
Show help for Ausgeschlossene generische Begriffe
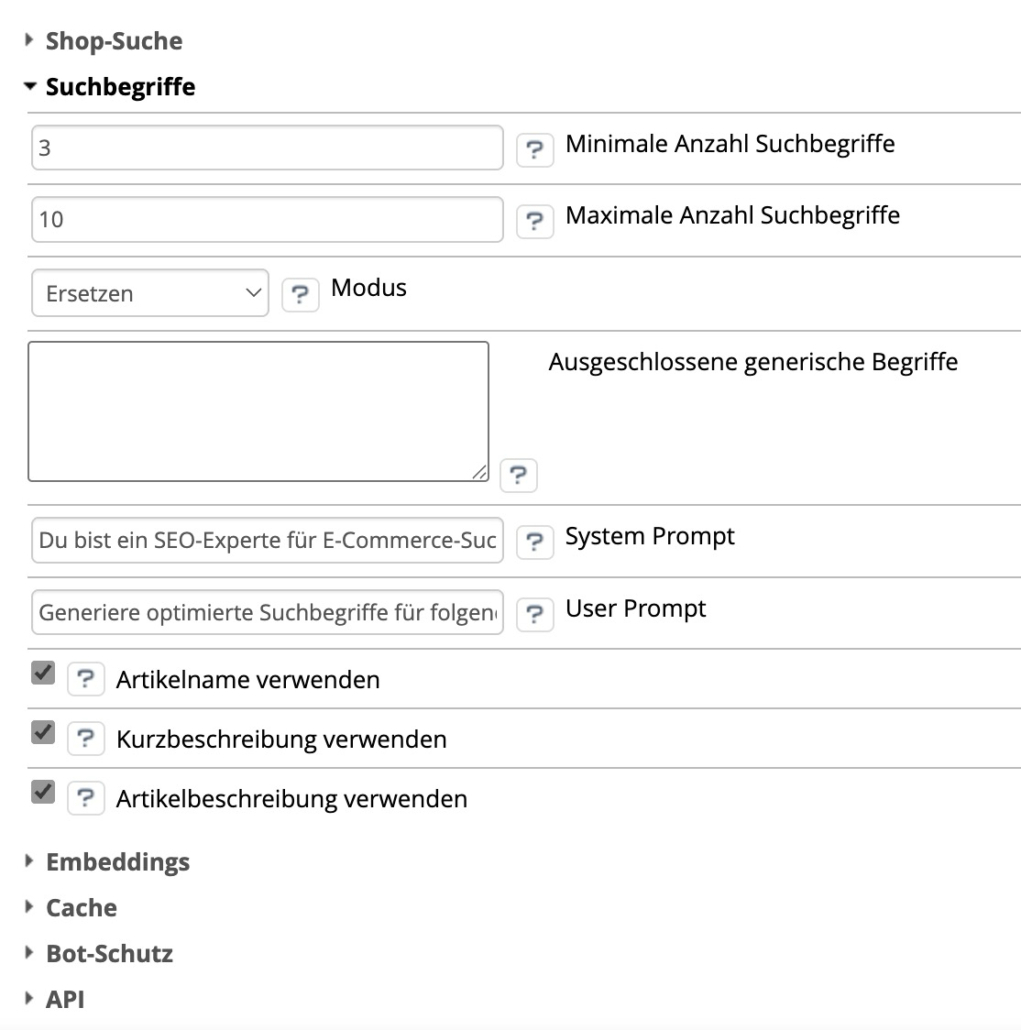517,476
